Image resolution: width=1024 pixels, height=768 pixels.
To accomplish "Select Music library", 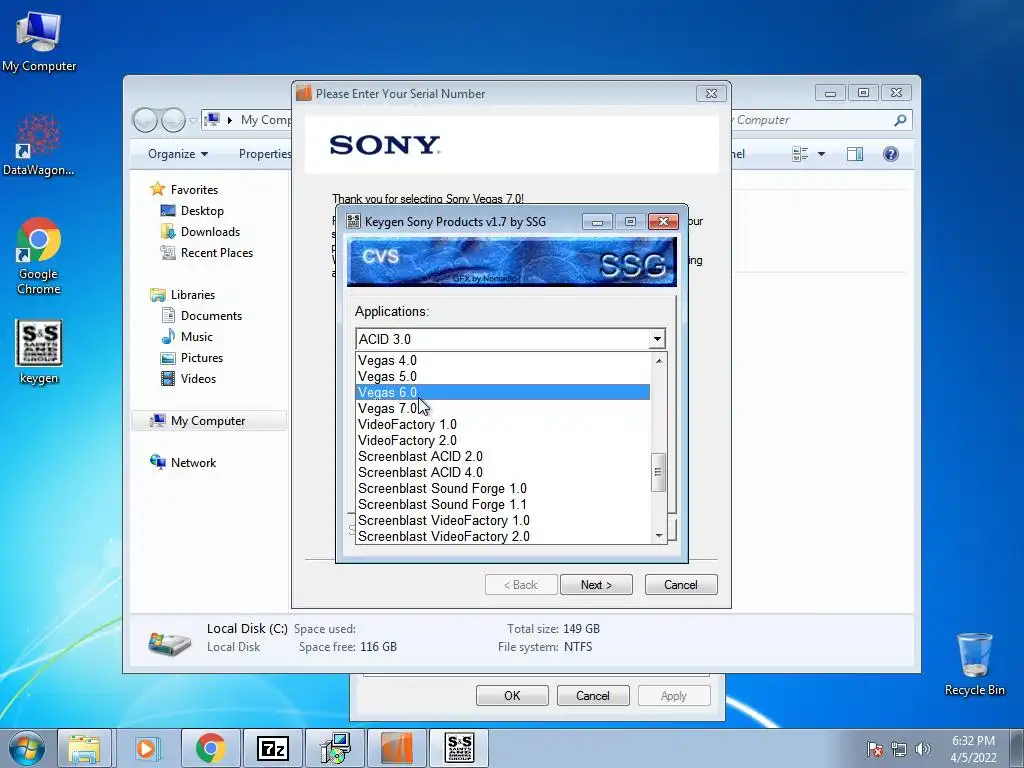I will (x=196, y=337).
